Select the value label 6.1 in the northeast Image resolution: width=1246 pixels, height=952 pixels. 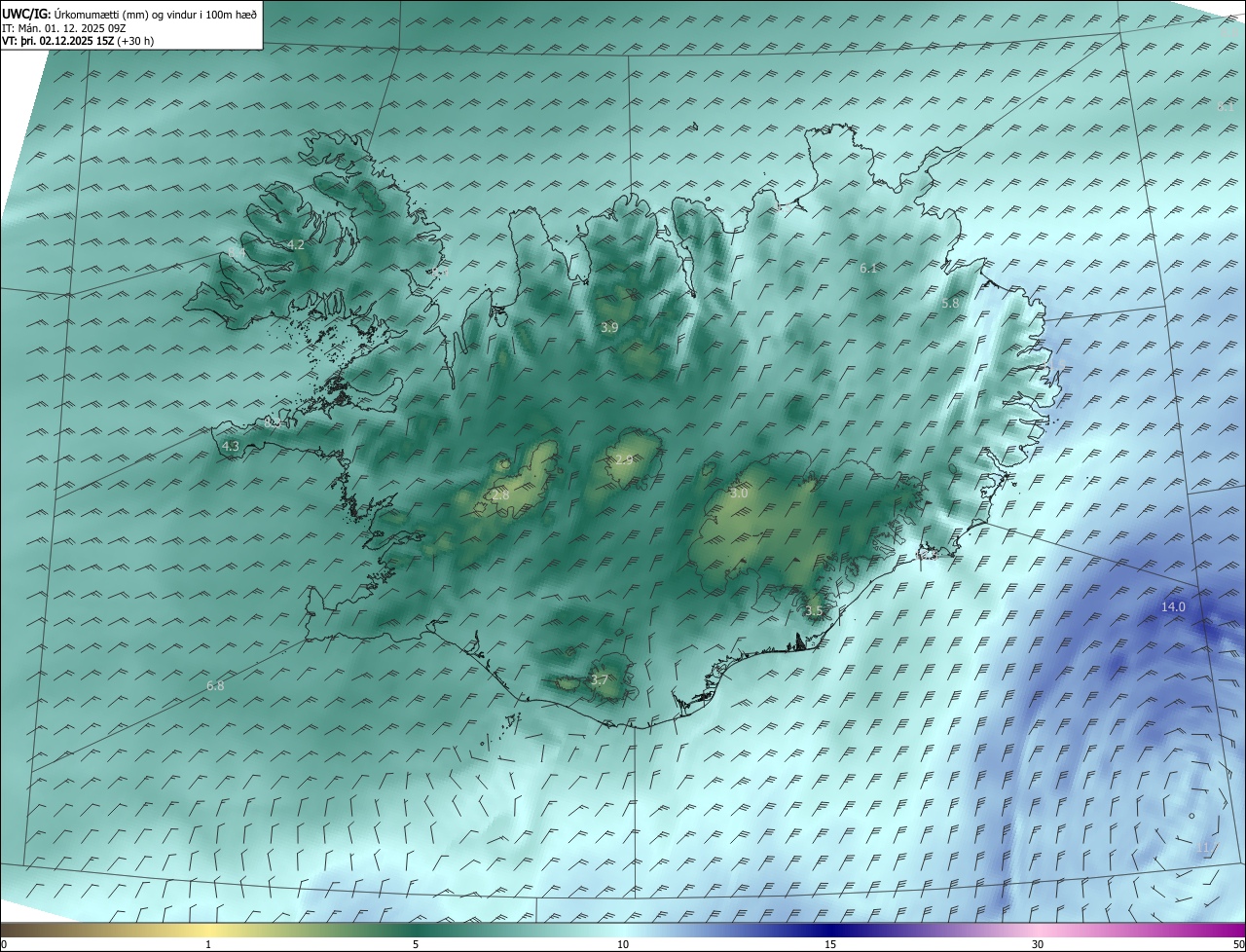[868, 268]
